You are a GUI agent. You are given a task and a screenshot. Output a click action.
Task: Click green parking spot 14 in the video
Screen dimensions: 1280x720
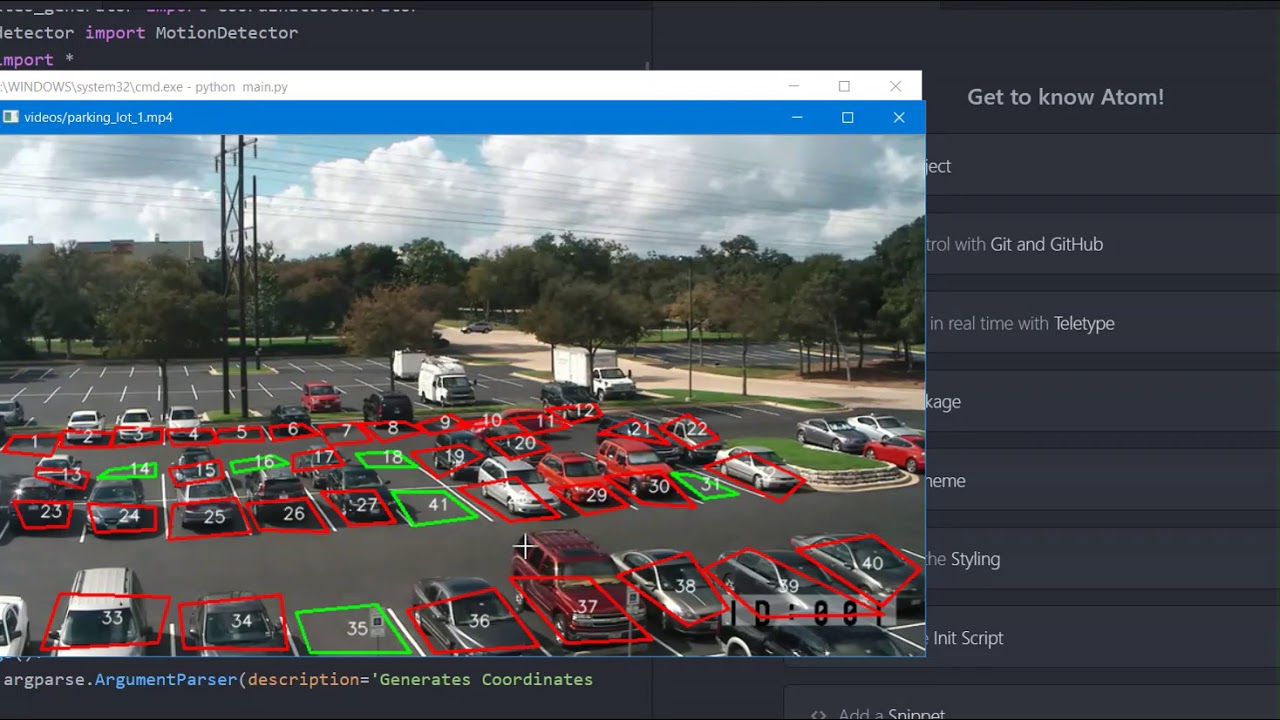coord(130,469)
